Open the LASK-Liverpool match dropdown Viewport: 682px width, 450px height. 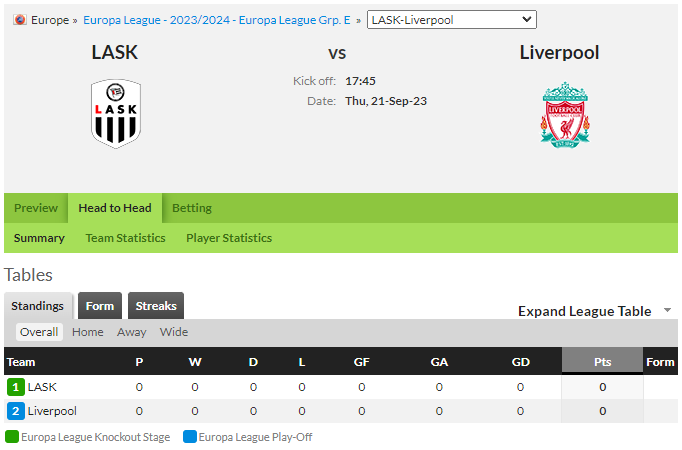pyautogui.click(x=451, y=20)
